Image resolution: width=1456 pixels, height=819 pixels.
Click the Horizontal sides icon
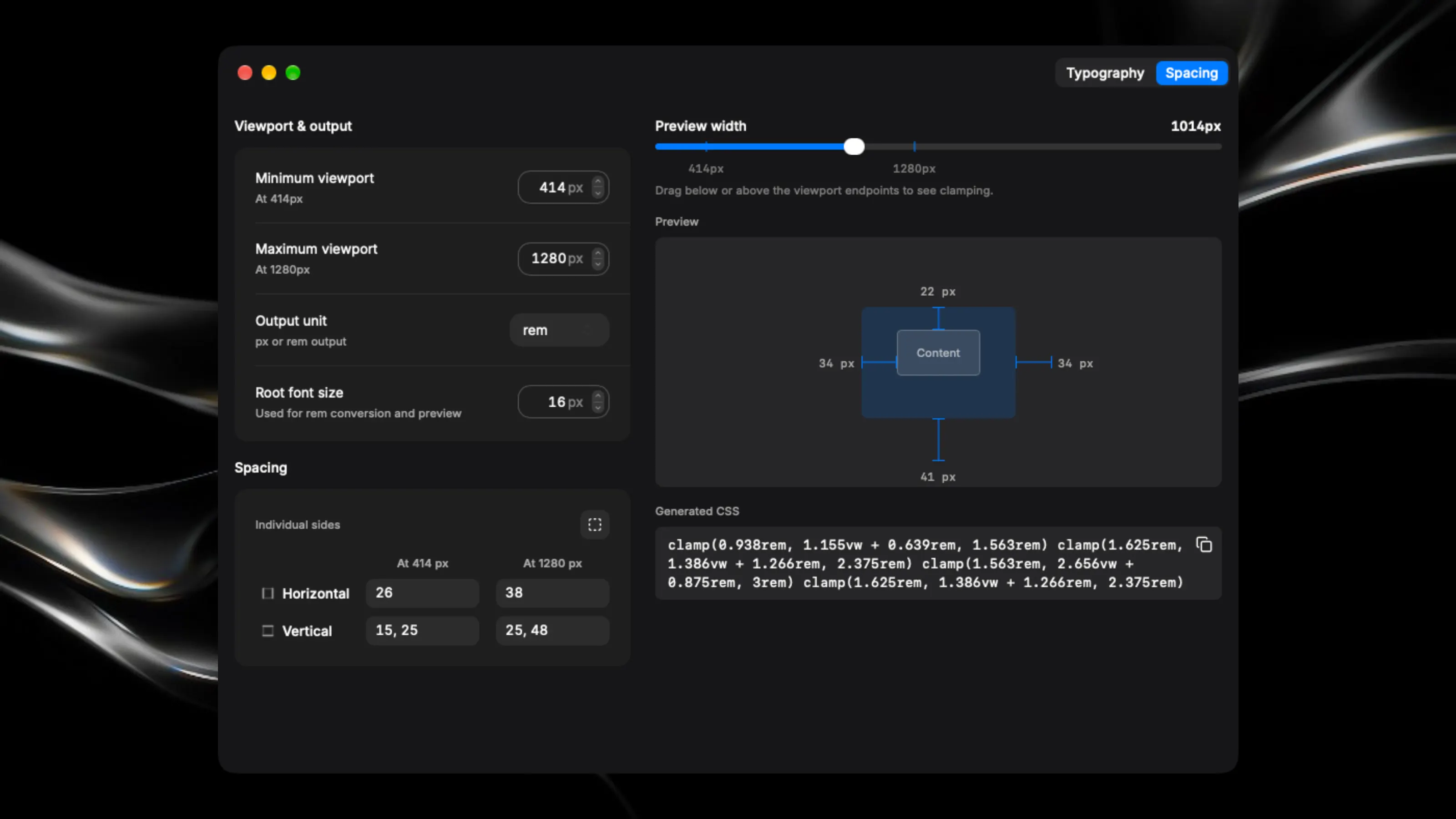(268, 593)
